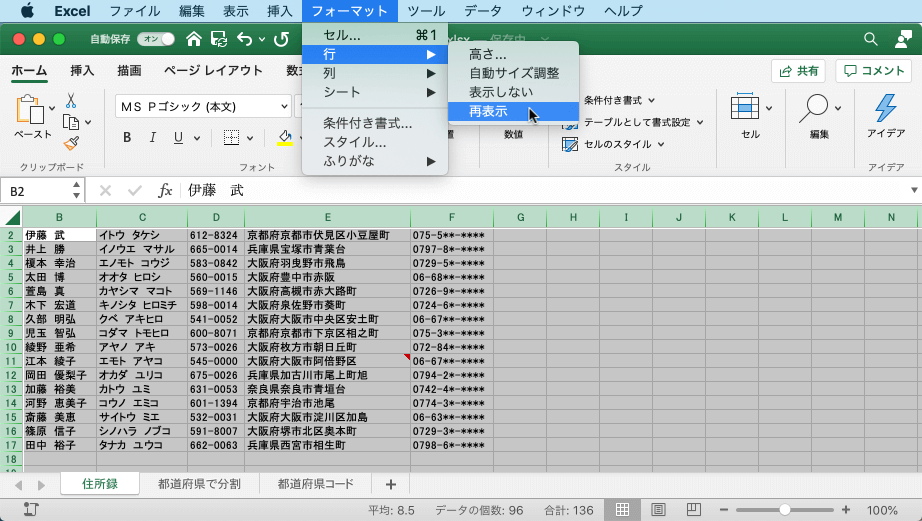The width and height of the screenshot is (922, 521).
Task: Click the Borders icon
Action: point(232,138)
